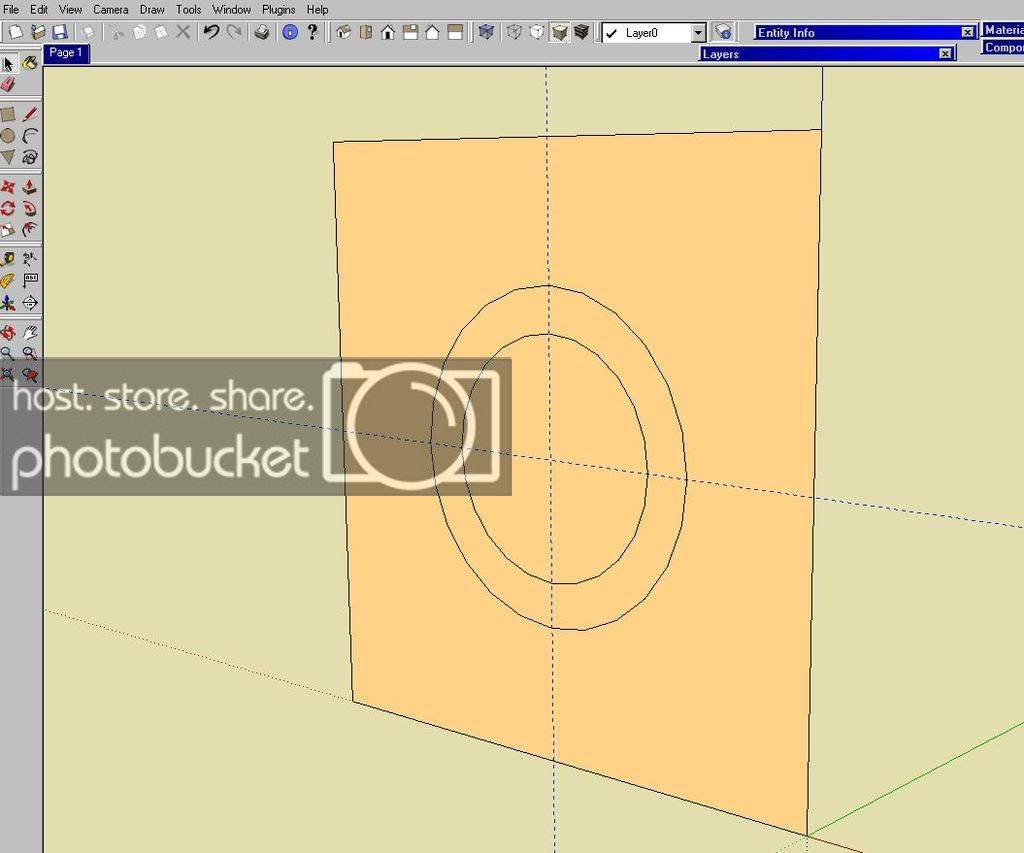Select the Line pencil tool
The image size is (1024, 853).
pyautogui.click(x=29, y=115)
